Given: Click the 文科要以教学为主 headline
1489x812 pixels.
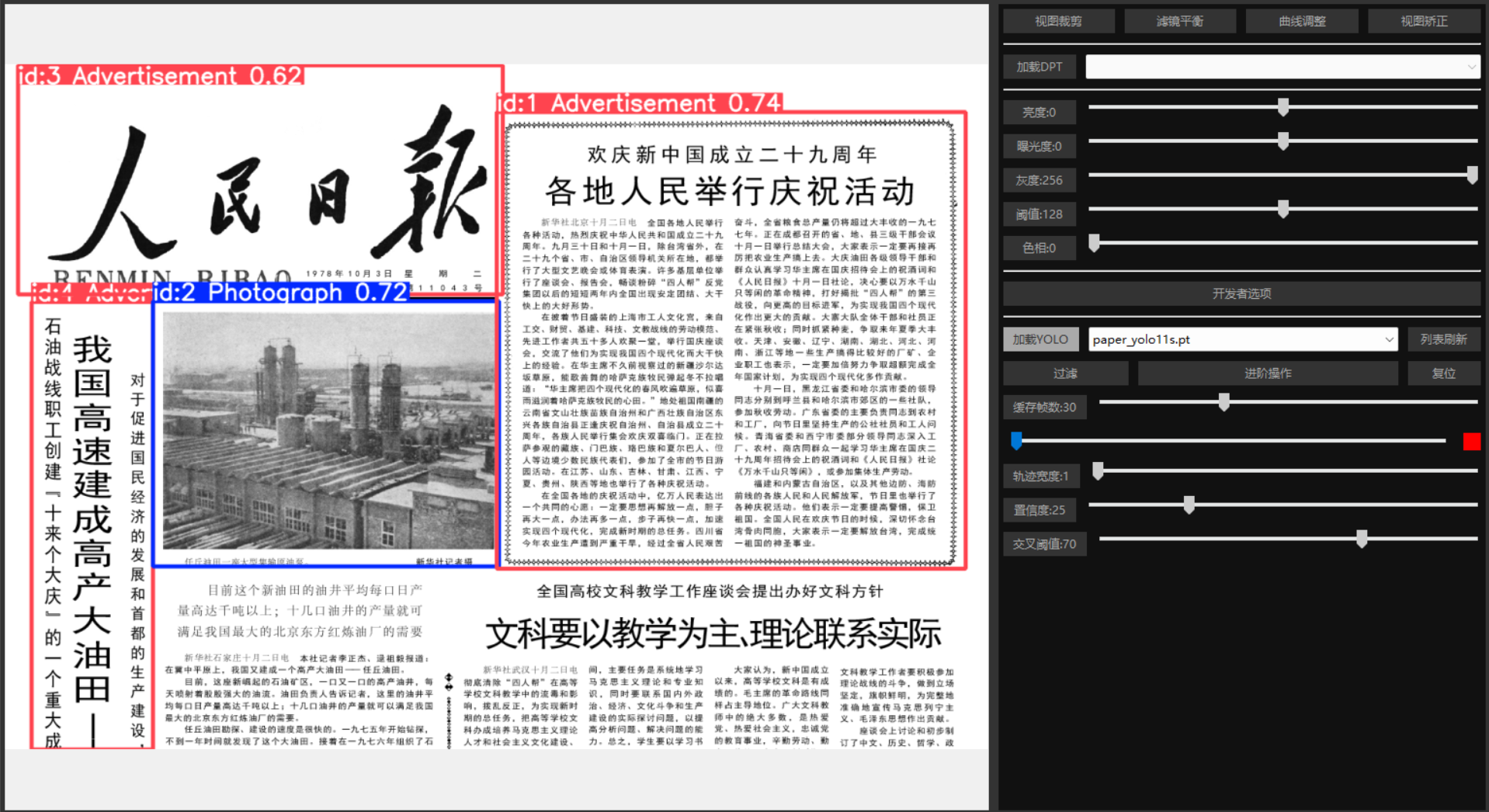Looking at the screenshot, I should 713,634.
